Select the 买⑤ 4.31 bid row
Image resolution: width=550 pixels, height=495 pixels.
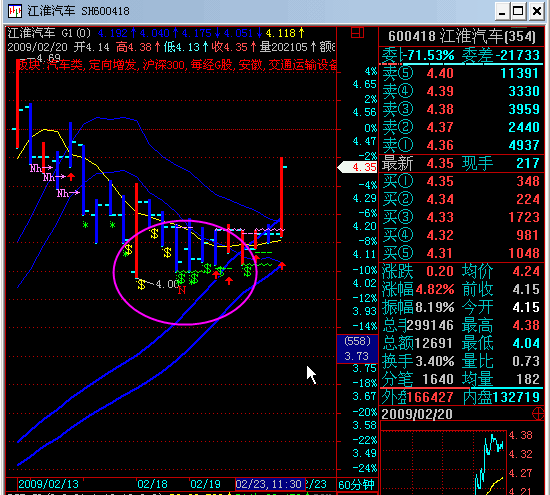point(461,253)
